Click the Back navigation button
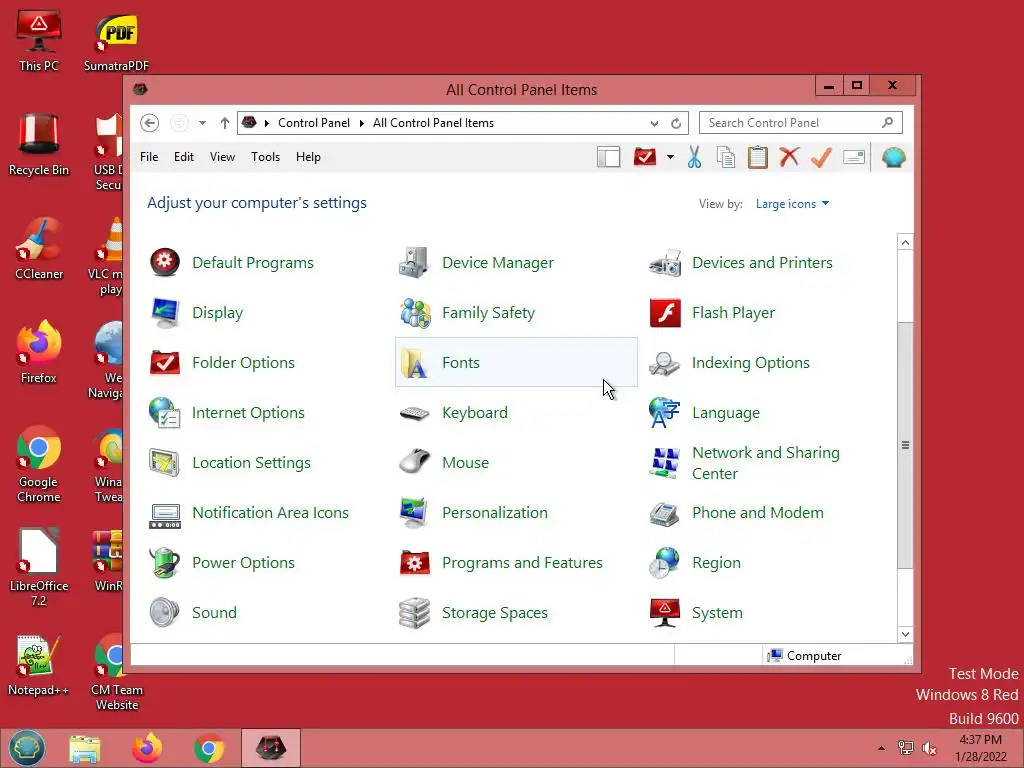This screenshot has width=1024, height=768. 150,123
